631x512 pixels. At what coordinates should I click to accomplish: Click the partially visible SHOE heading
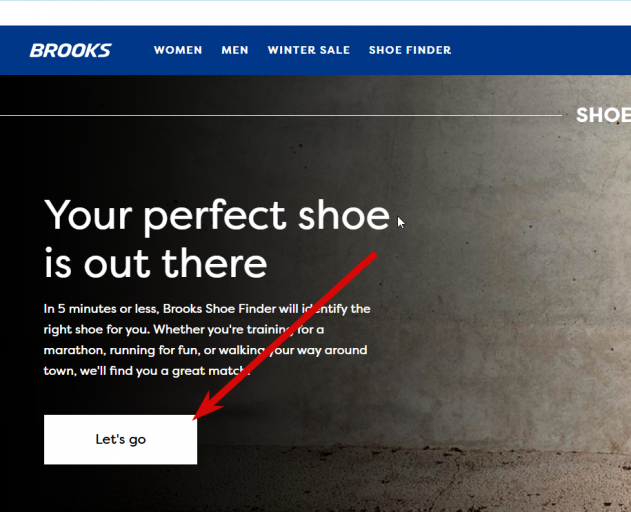[x=603, y=115]
